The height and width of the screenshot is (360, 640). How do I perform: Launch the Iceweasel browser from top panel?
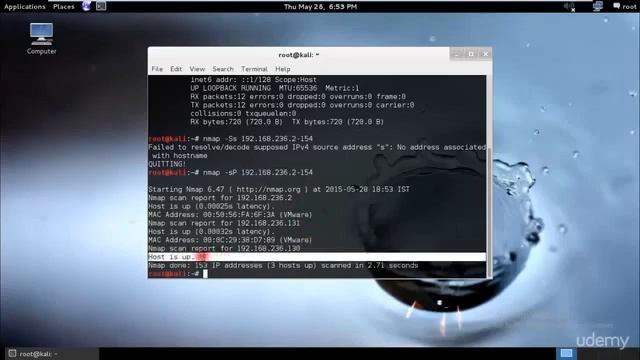[x=87, y=6]
